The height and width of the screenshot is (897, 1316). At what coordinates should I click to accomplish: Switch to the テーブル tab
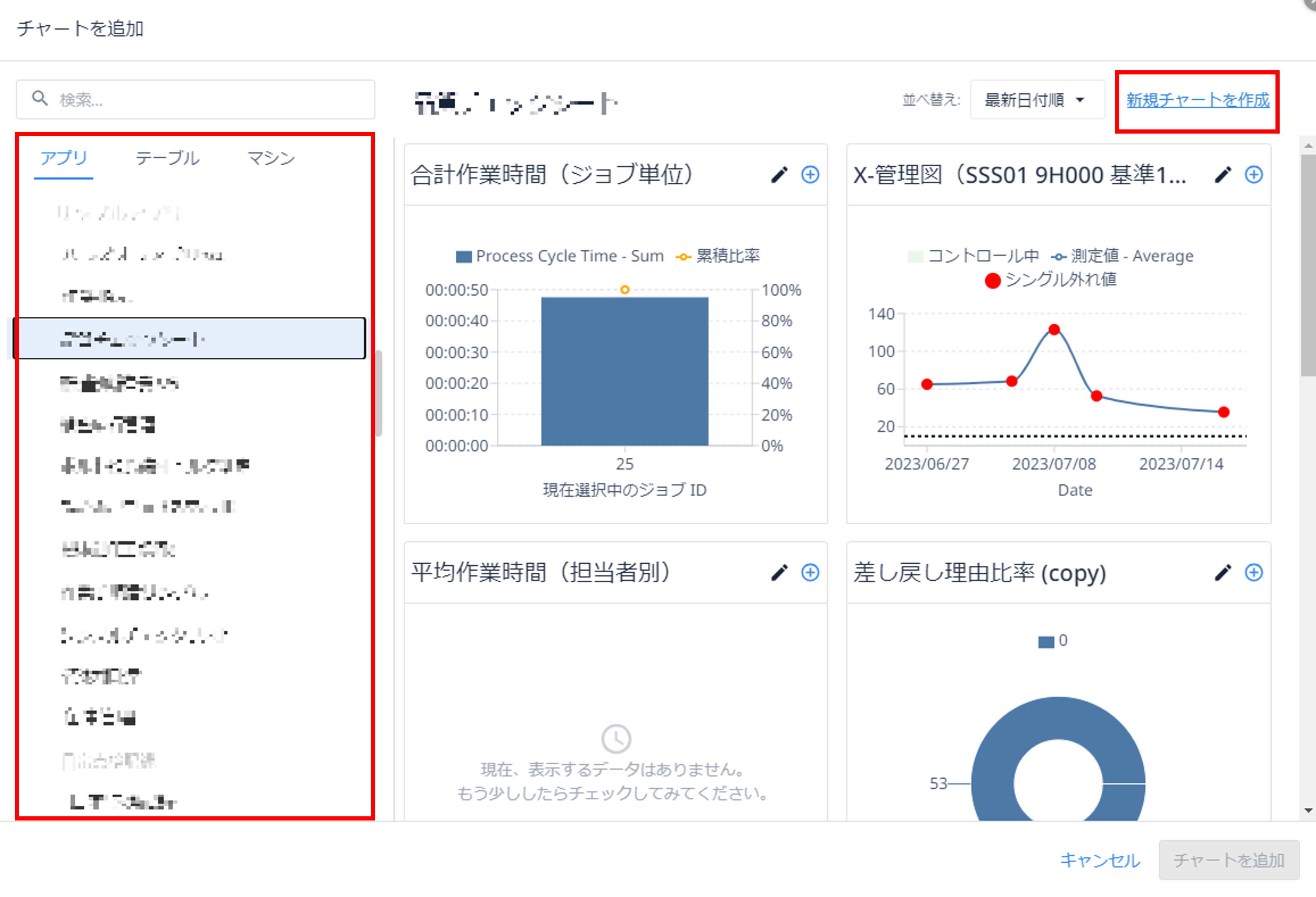tap(167, 158)
